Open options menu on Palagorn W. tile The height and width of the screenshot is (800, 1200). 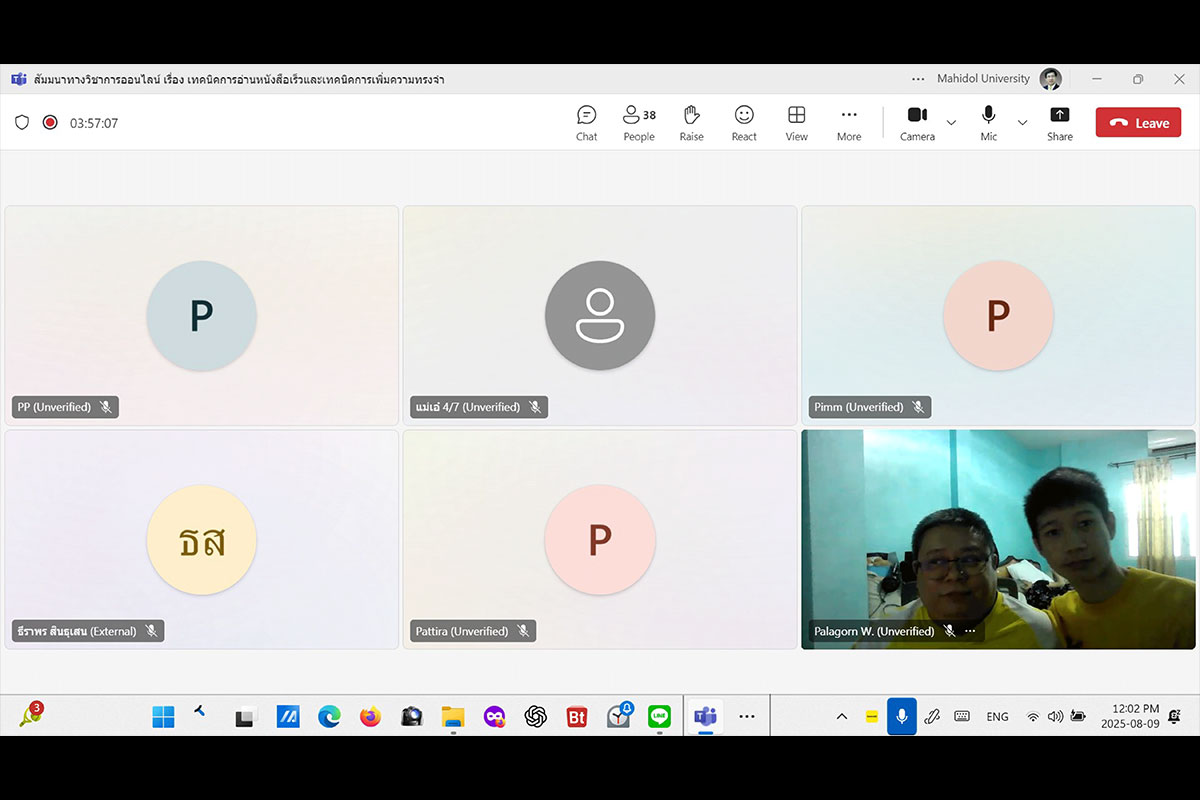coord(970,631)
